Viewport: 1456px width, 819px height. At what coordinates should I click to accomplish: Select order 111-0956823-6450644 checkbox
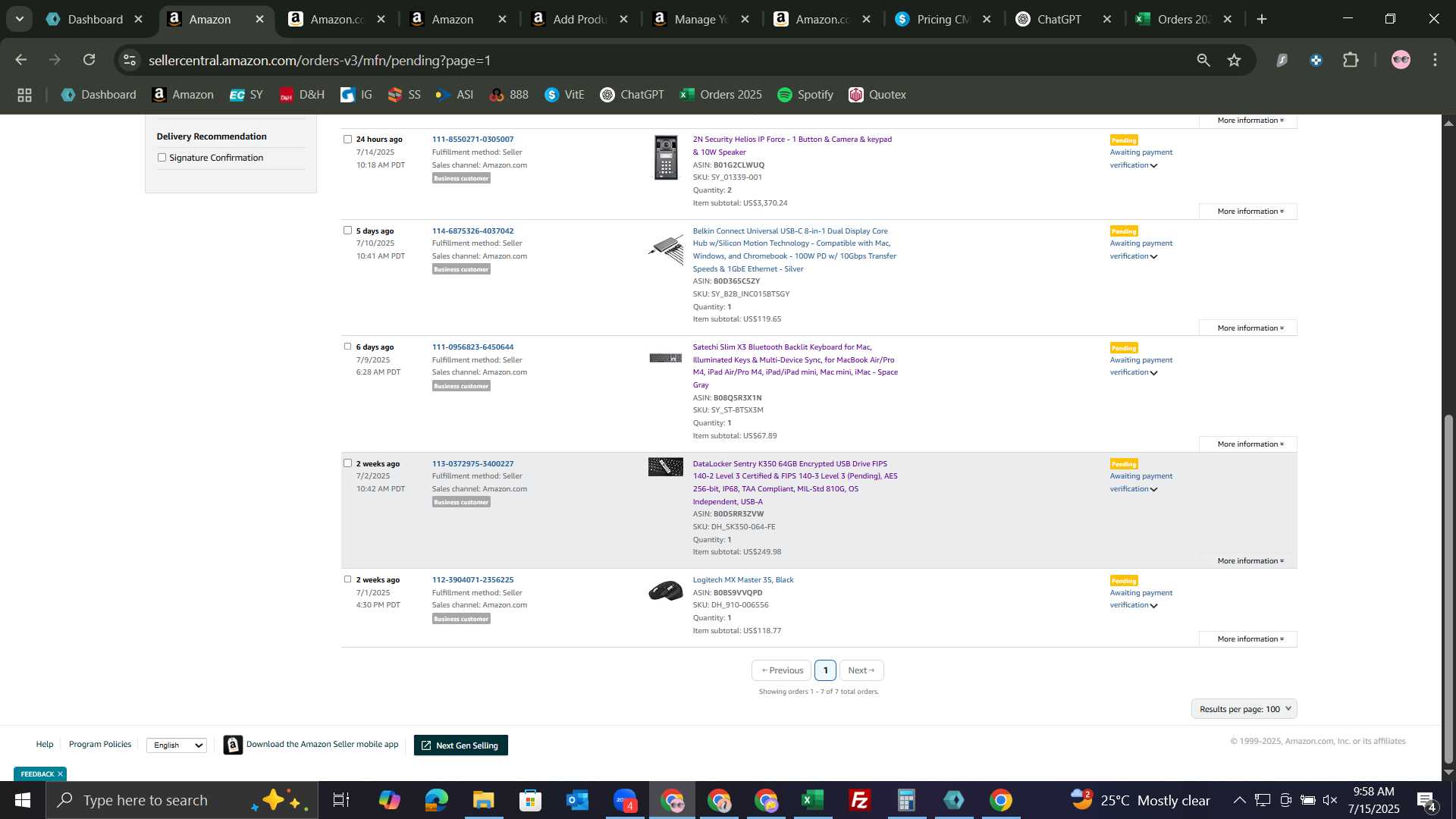(x=347, y=346)
